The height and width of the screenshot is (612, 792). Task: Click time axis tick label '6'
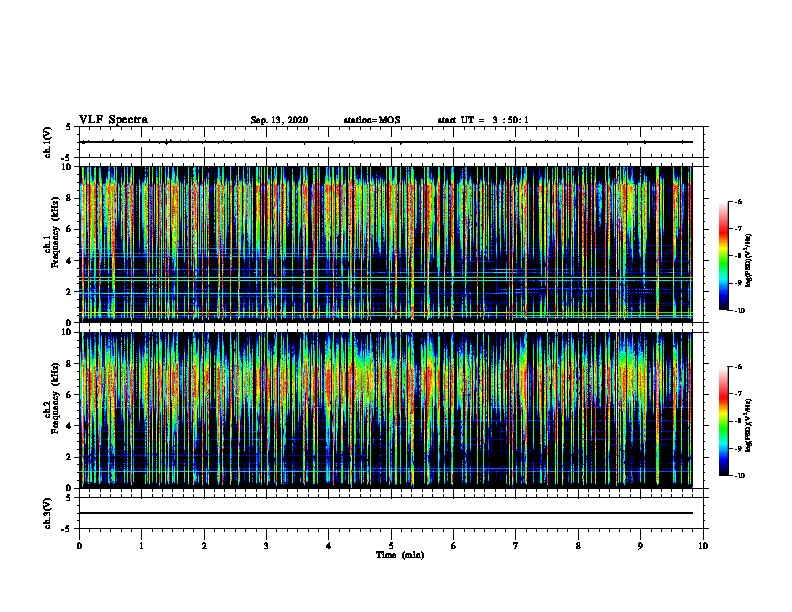tap(454, 545)
